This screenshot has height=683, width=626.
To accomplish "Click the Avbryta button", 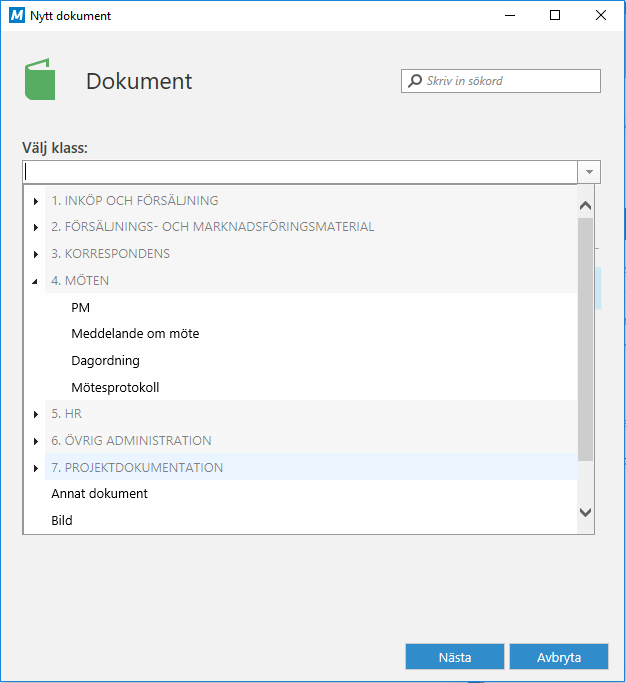I will click(558, 657).
